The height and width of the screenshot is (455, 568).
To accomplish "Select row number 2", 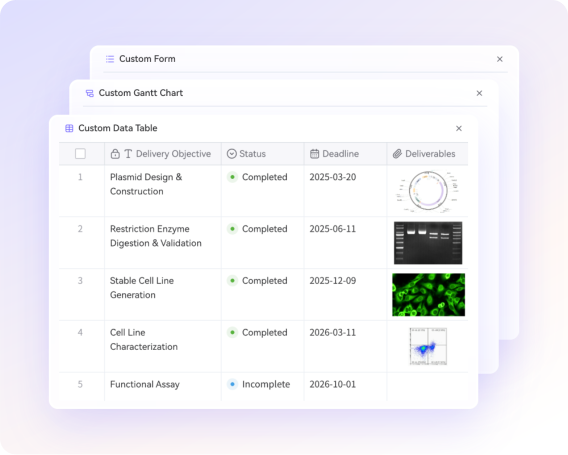I will (80, 229).
